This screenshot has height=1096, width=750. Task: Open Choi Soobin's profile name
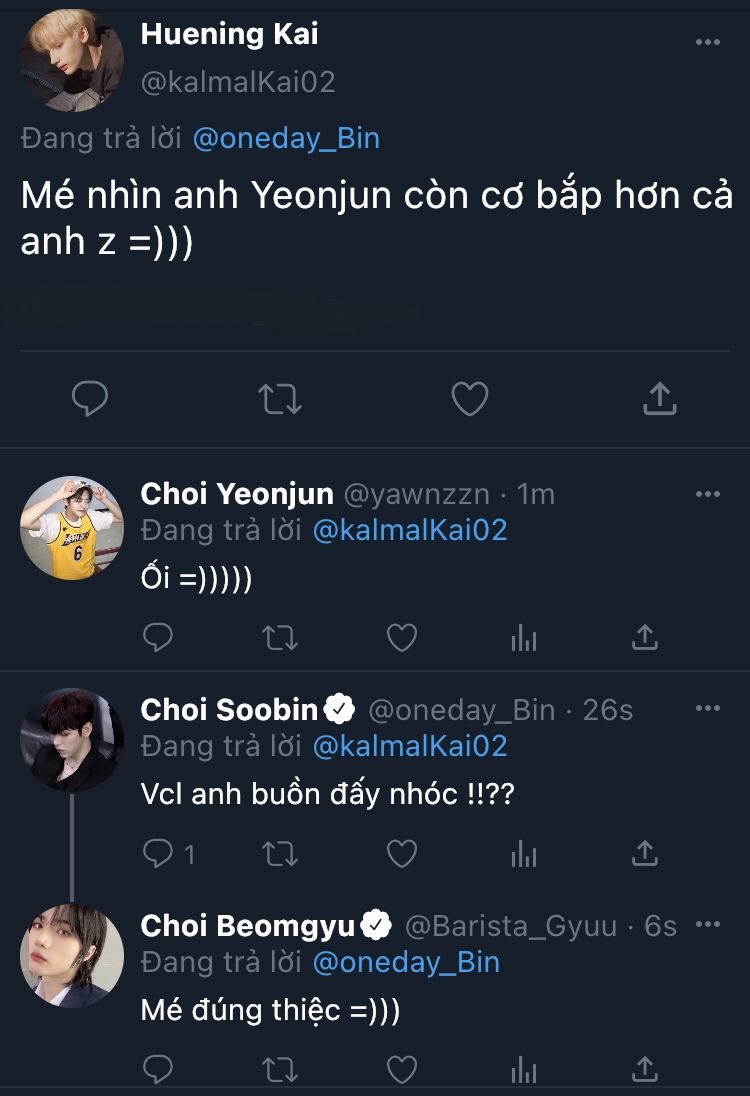[x=229, y=710]
